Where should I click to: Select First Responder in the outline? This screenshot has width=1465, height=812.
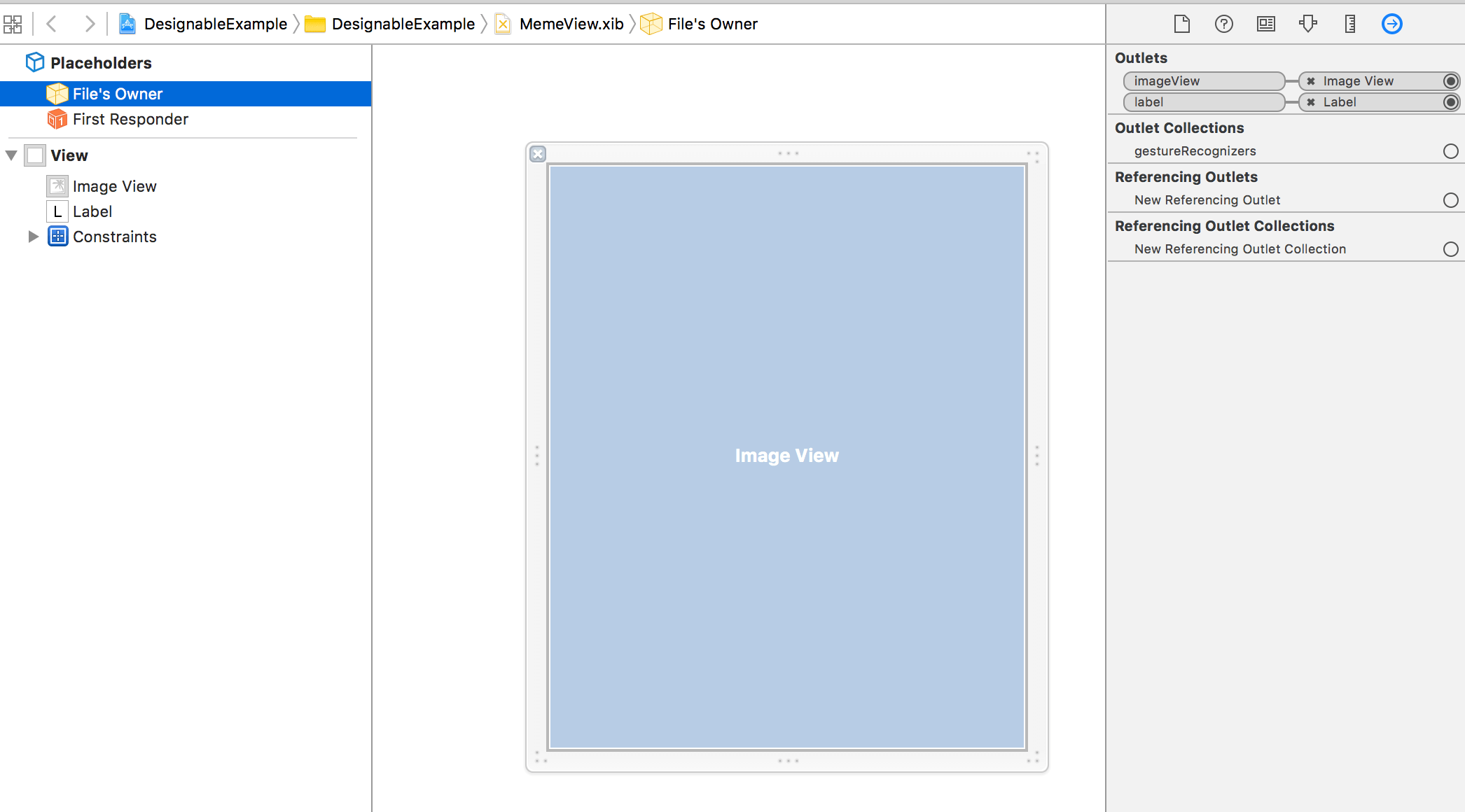tap(130, 119)
